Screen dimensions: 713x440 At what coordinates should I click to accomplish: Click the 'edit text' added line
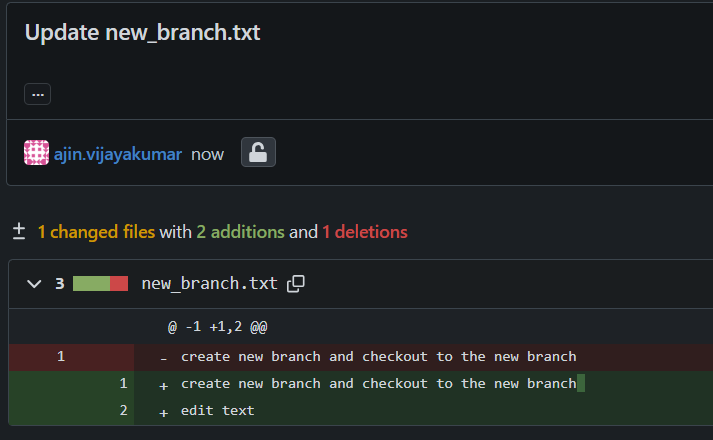coord(217,410)
